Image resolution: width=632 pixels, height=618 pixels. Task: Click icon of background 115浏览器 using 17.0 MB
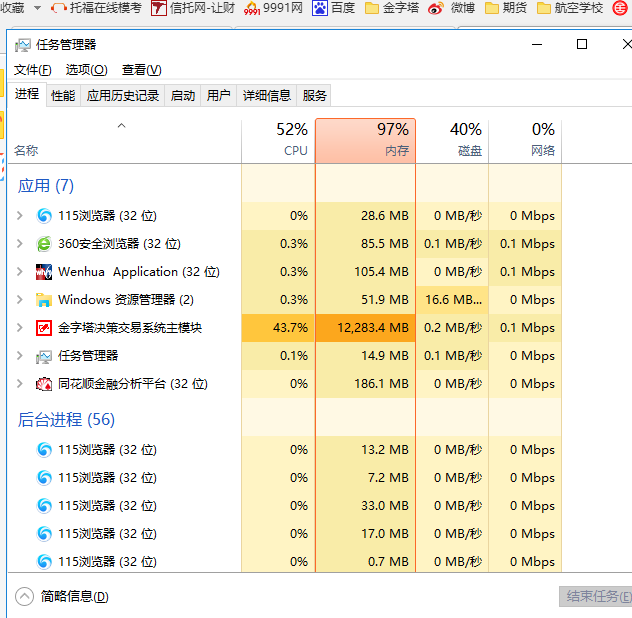[x=44, y=534]
